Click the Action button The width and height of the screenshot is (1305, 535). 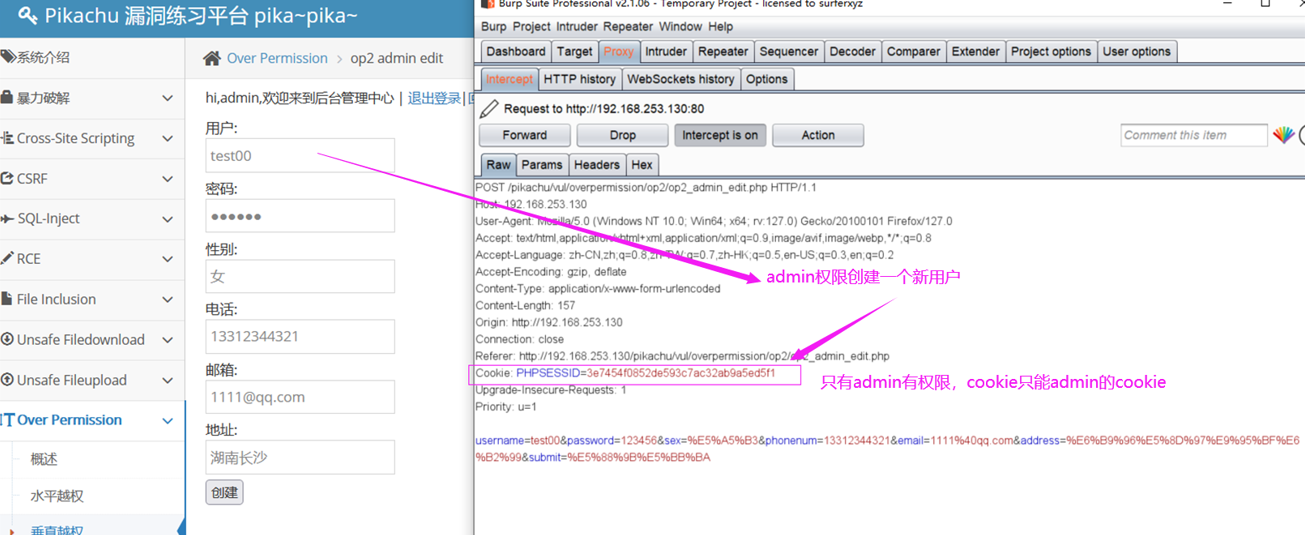[x=818, y=135]
